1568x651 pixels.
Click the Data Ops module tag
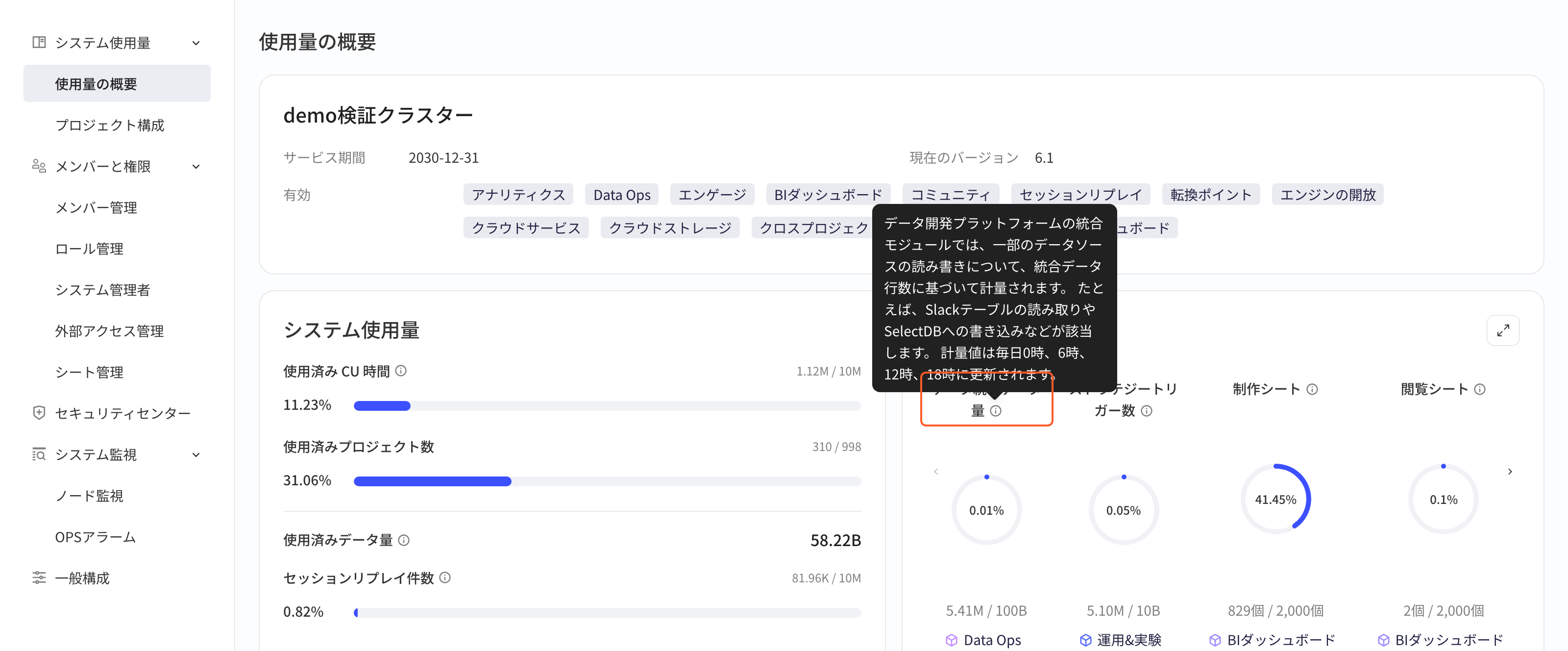[621, 194]
